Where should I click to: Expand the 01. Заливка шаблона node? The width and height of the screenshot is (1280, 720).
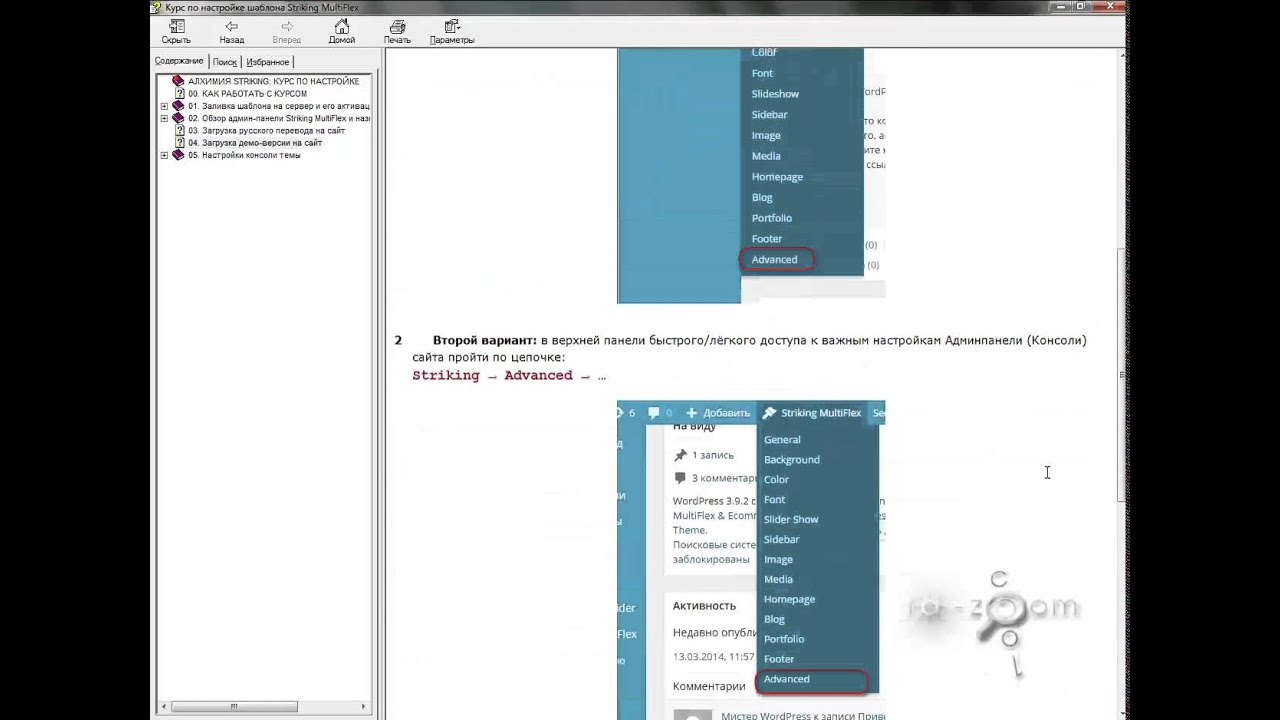164,106
